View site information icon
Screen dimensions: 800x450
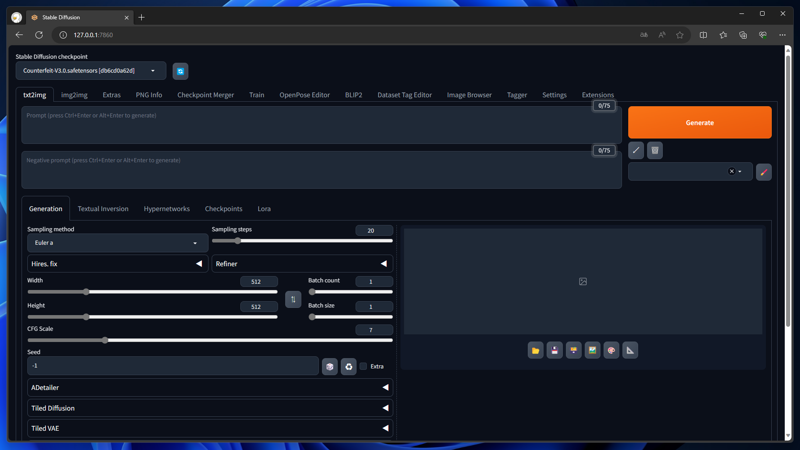(63, 35)
